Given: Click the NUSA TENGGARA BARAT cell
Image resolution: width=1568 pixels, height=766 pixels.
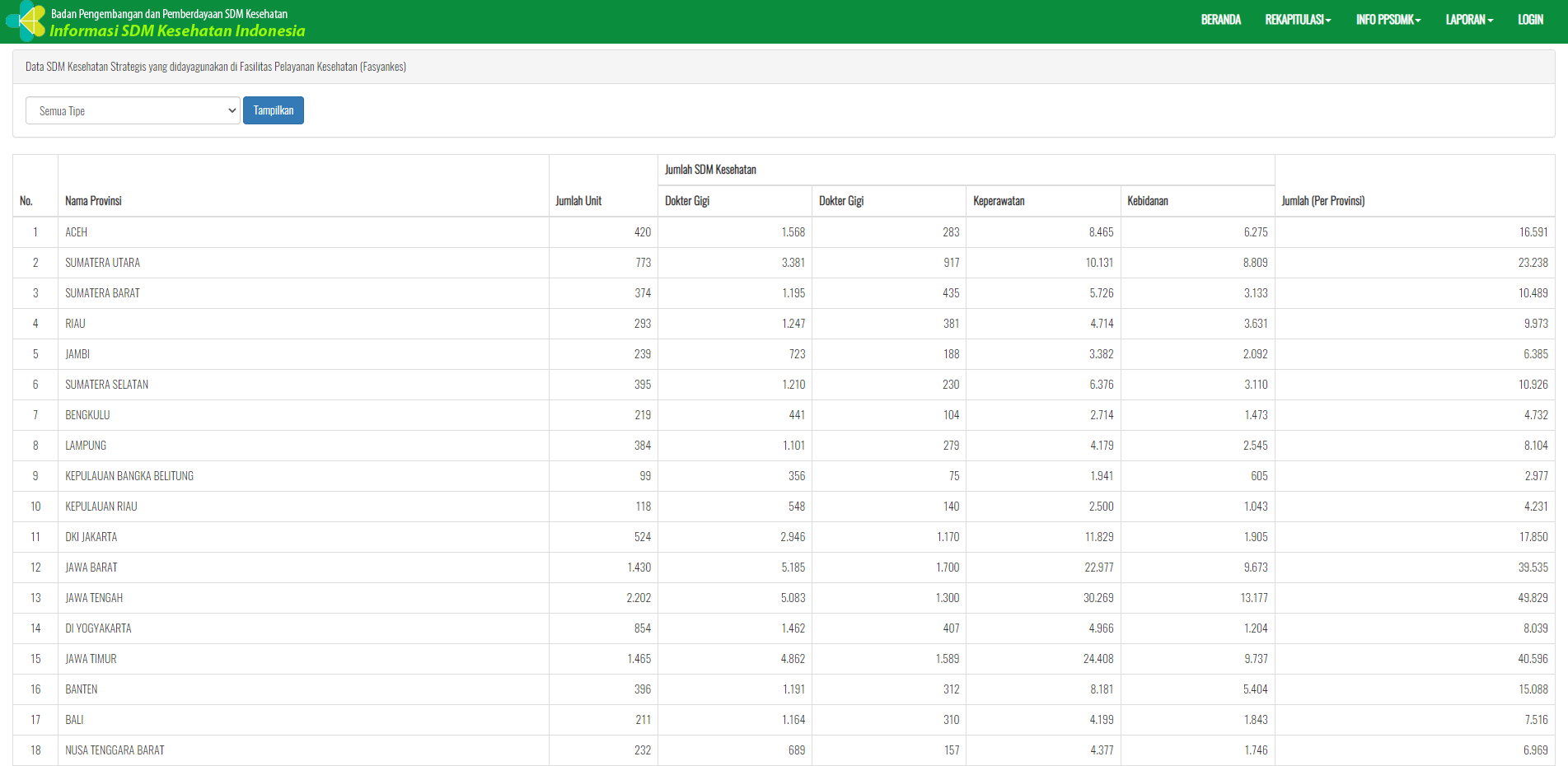Looking at the screenshot, I should (115, 750).
